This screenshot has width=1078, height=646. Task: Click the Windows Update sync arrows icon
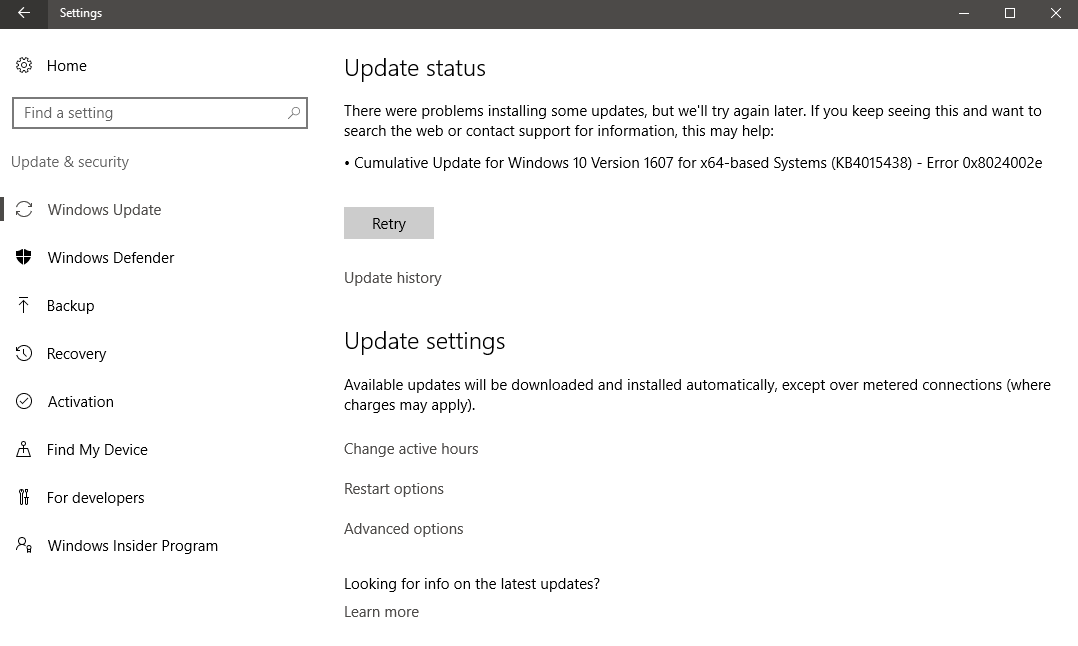coord(24,210)
